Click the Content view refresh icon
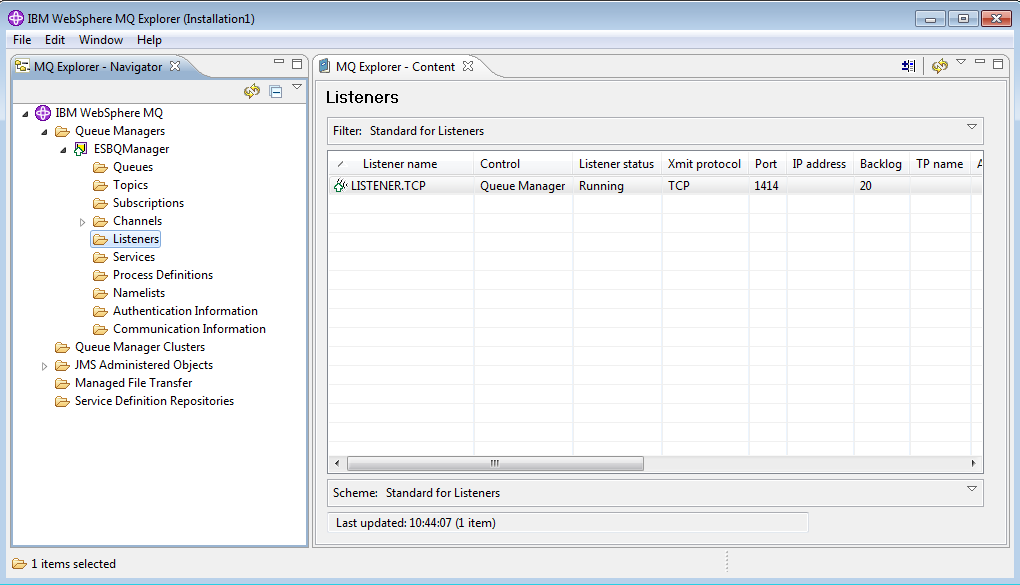The width and height of the screenshot is (1020, 585). 939,66
